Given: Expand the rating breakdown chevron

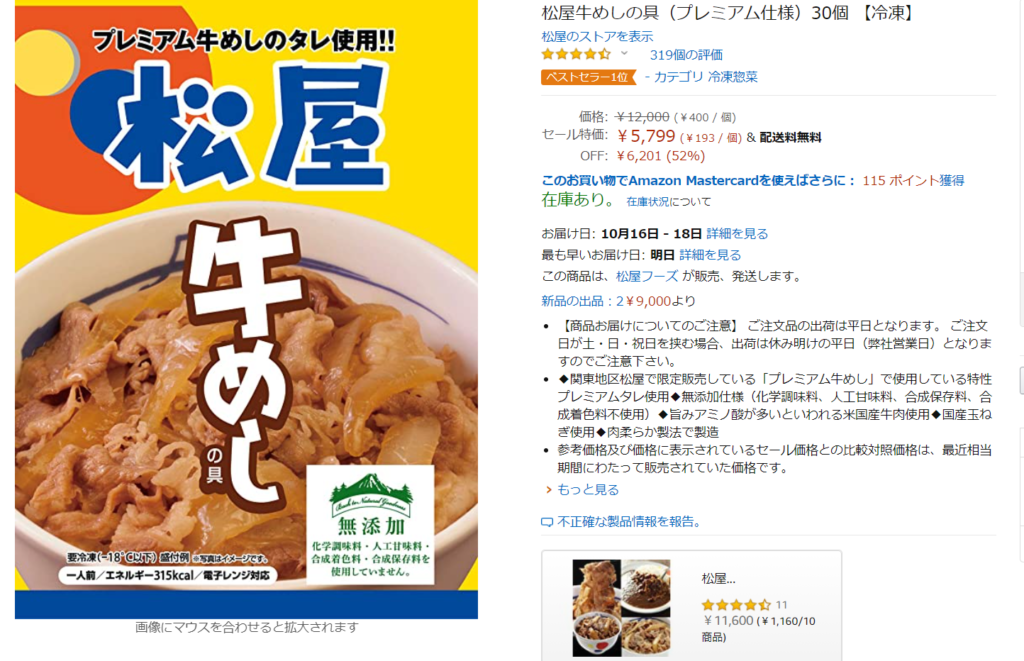Looking at the screenshot, I should (x=624, y=54).
